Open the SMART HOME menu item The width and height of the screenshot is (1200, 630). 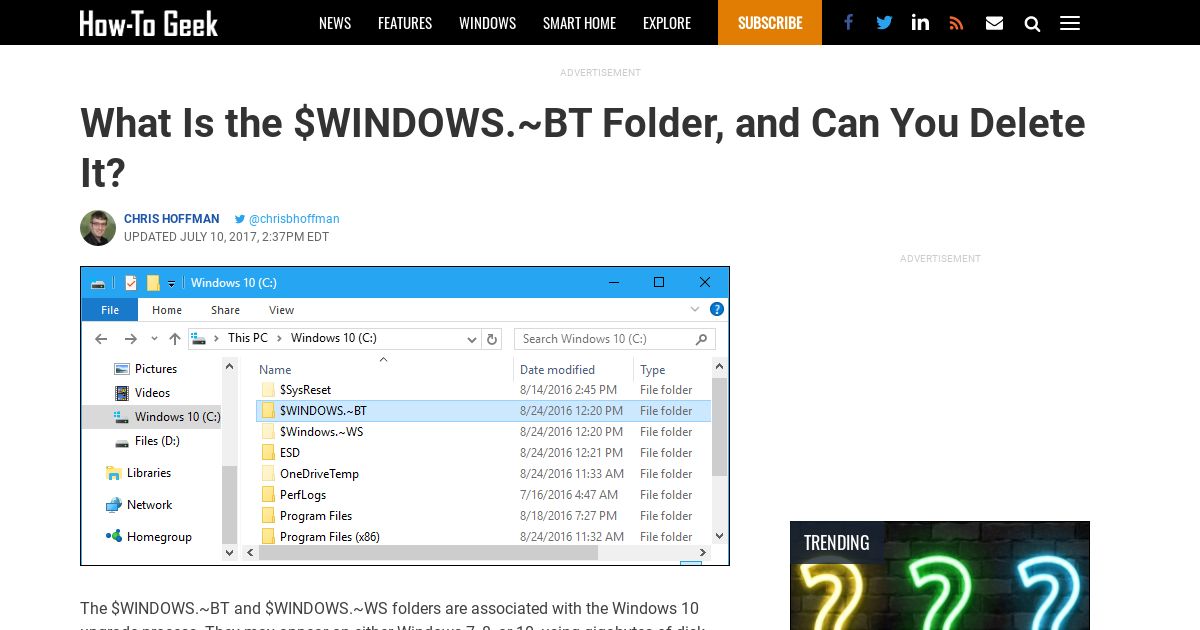(x=579, y=23)
